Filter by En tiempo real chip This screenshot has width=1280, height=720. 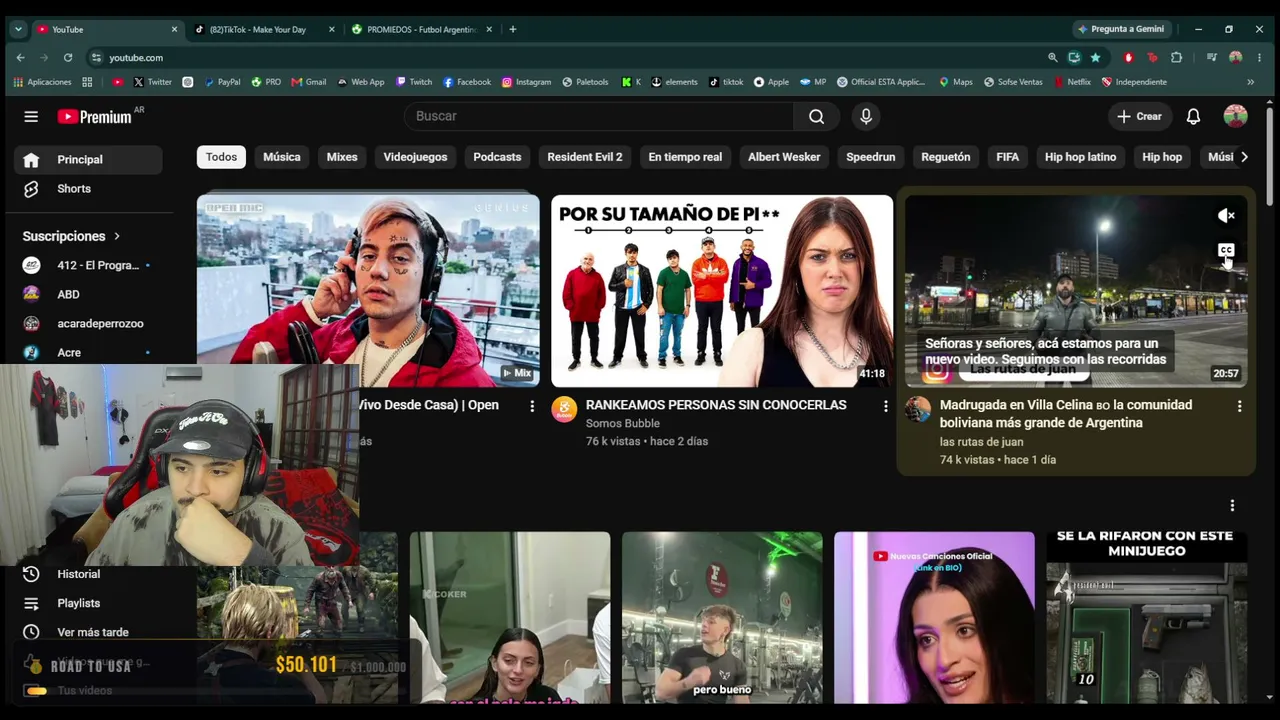coord(685,157)
